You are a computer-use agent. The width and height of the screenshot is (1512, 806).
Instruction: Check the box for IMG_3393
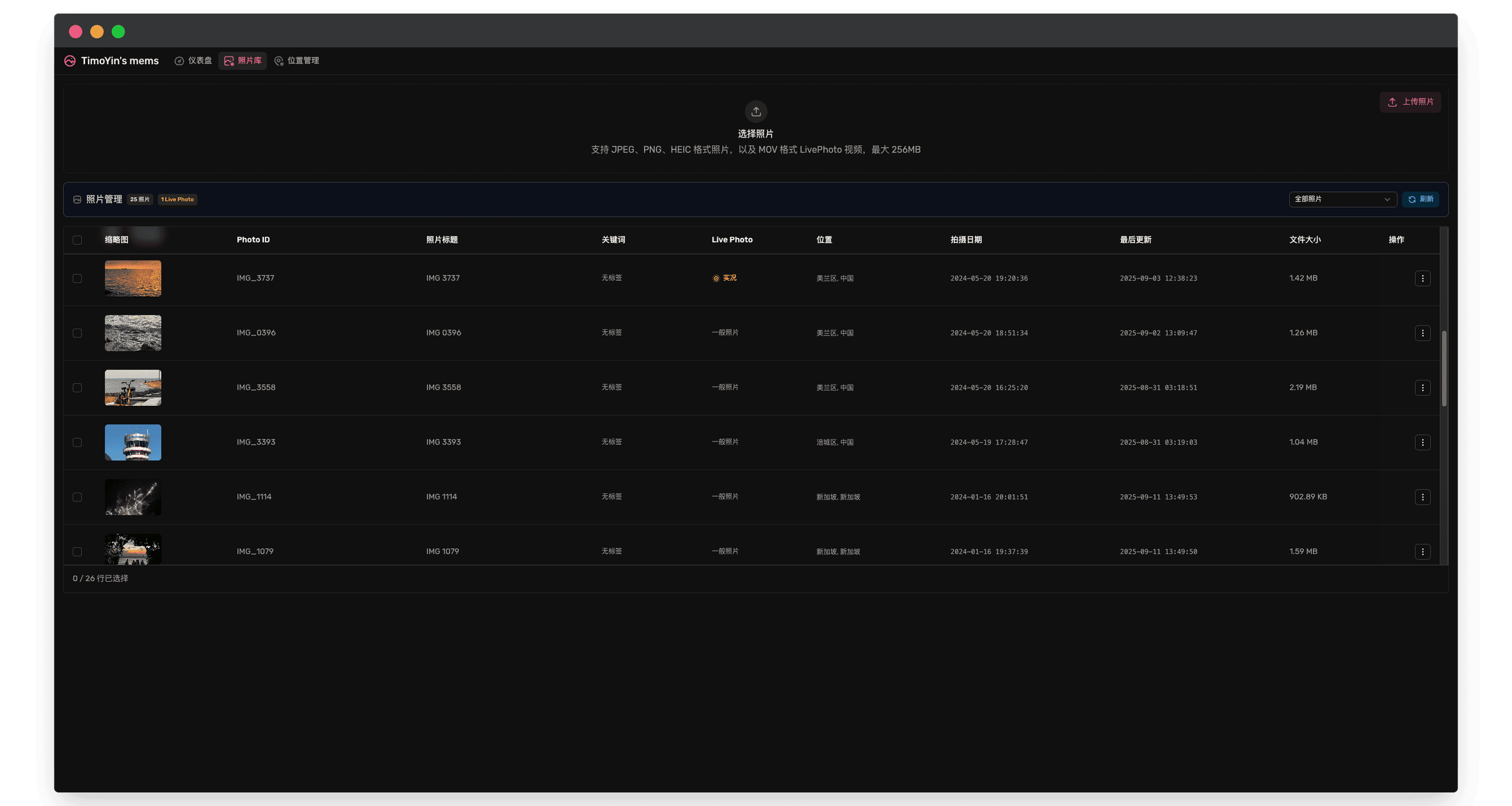(77, 442)
